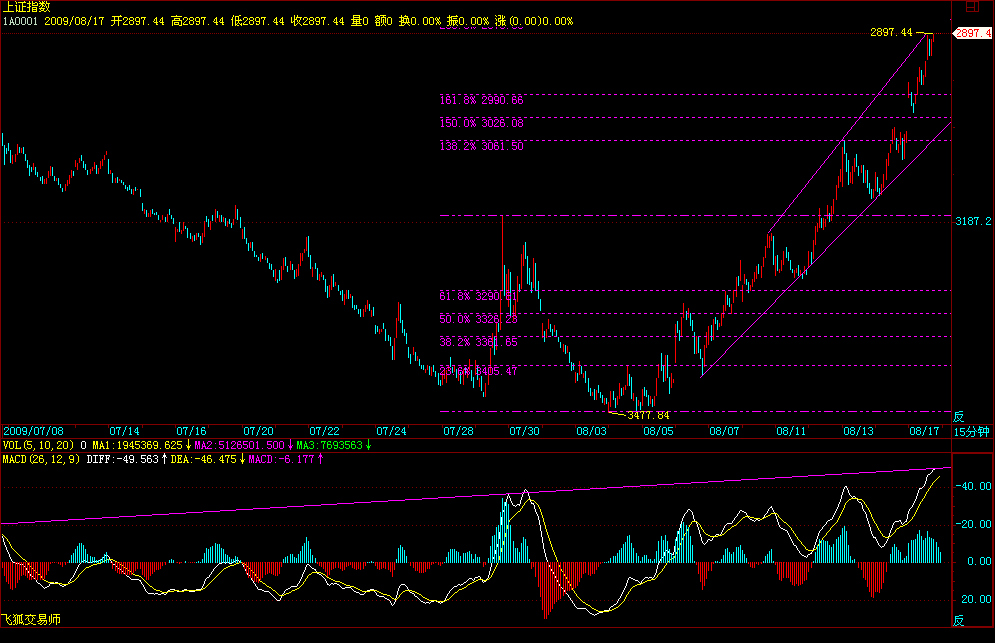Image resolution: width=995 pixels, height=643 pixels.
Task: Click the 2009/07/08 date label
Action: [33, 431]
